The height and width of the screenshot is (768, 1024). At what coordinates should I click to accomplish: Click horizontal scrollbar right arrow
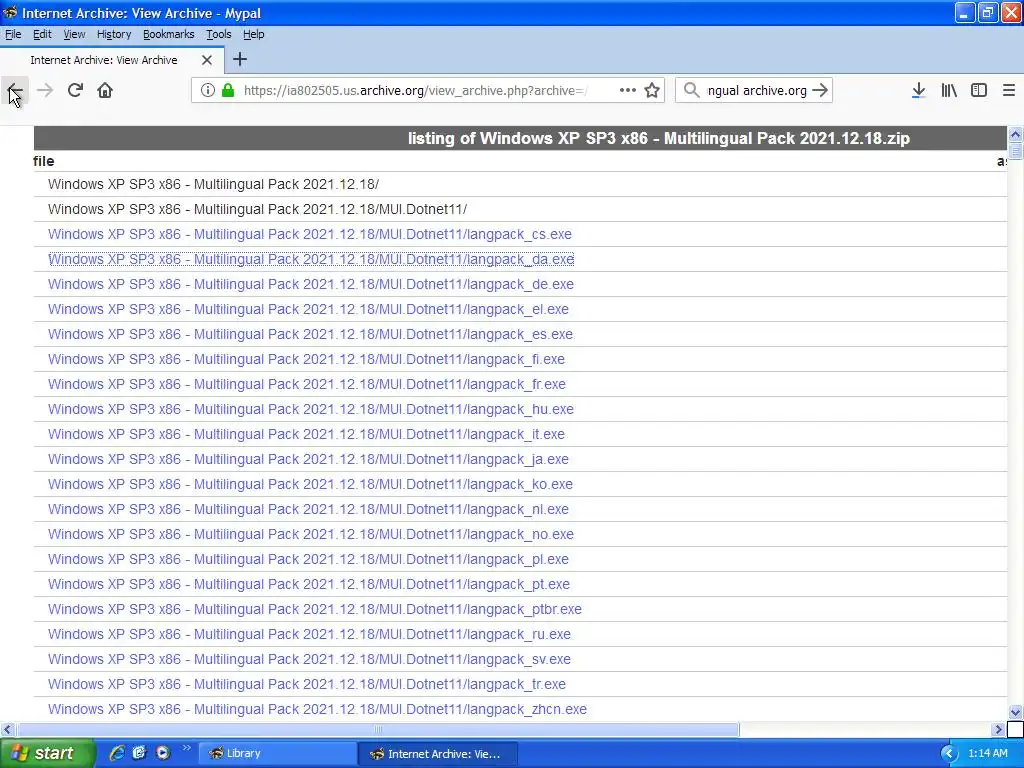[999, 729]
